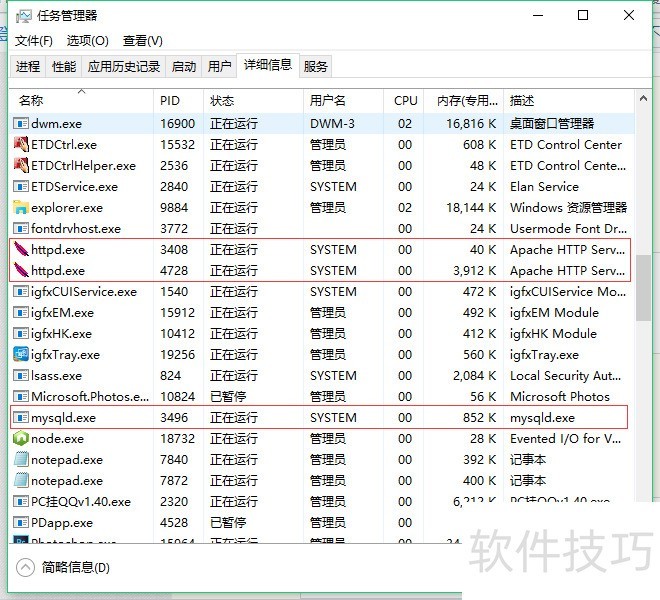Switch to the 启动 tab
660x600 pixels.
click(x=184, y=67)
